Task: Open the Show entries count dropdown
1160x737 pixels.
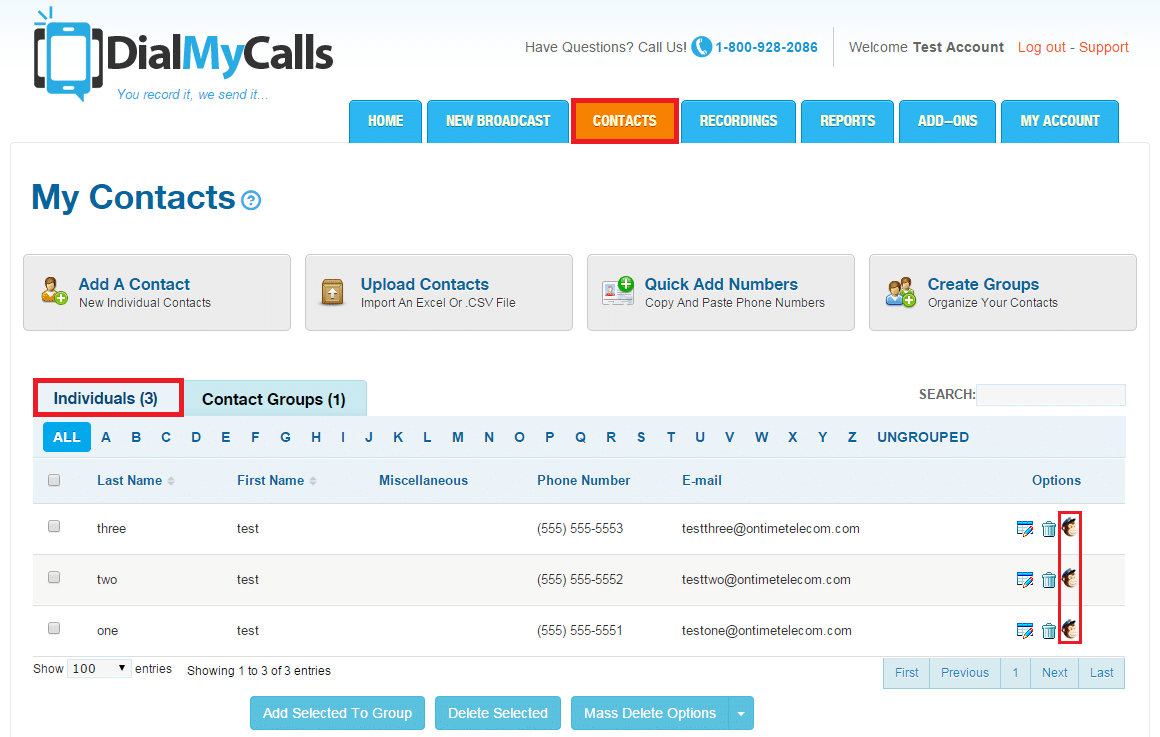Action: [x=99, y=669]
